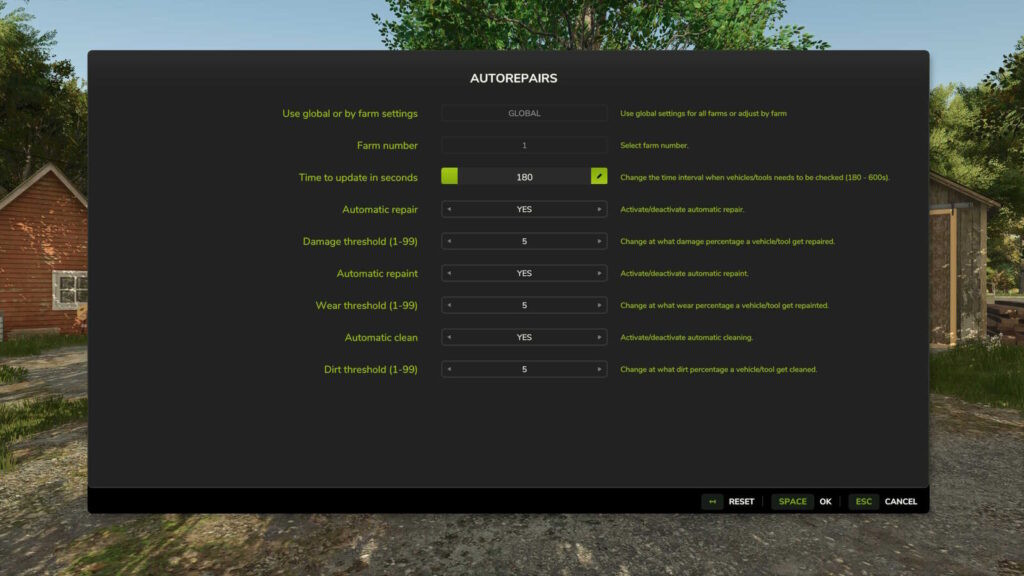Toggle Automatic repair YES value
Image resolution: width=1024 pixels, height=576 pixels.
524,209
